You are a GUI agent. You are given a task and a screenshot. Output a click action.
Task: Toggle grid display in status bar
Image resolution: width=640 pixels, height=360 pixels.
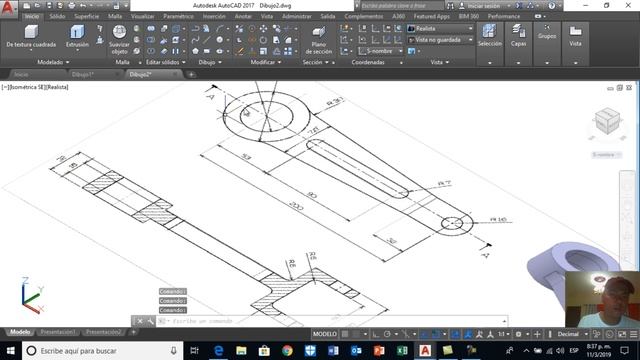[345, 334]
